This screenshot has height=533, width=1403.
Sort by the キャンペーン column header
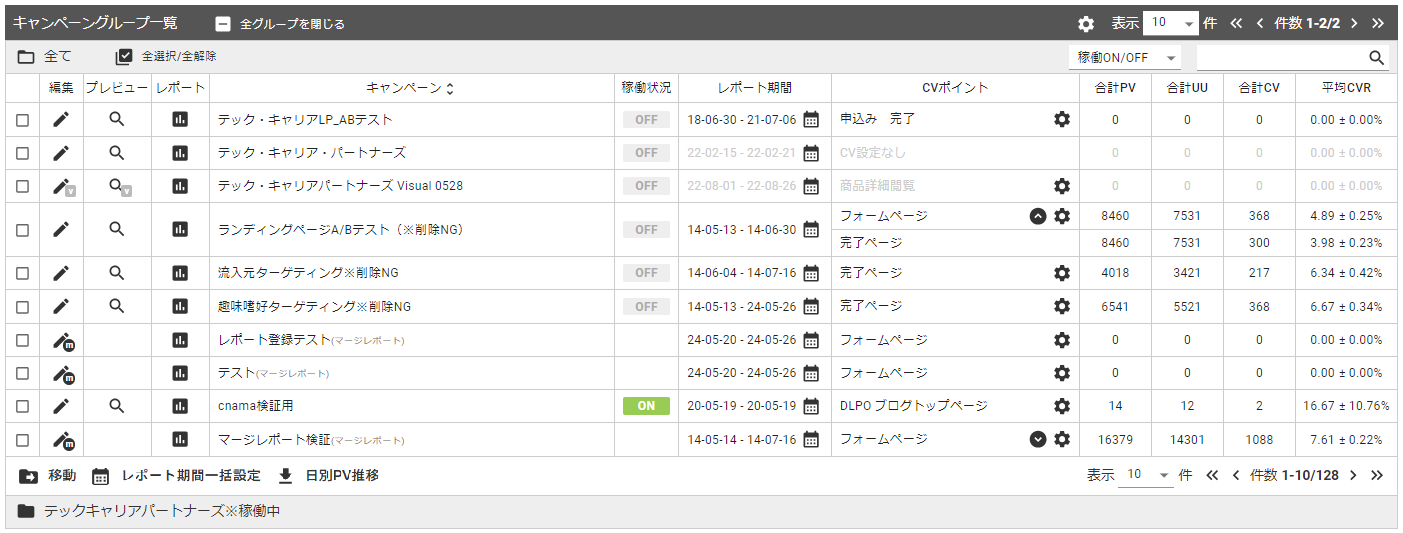(x=410, y=88)
